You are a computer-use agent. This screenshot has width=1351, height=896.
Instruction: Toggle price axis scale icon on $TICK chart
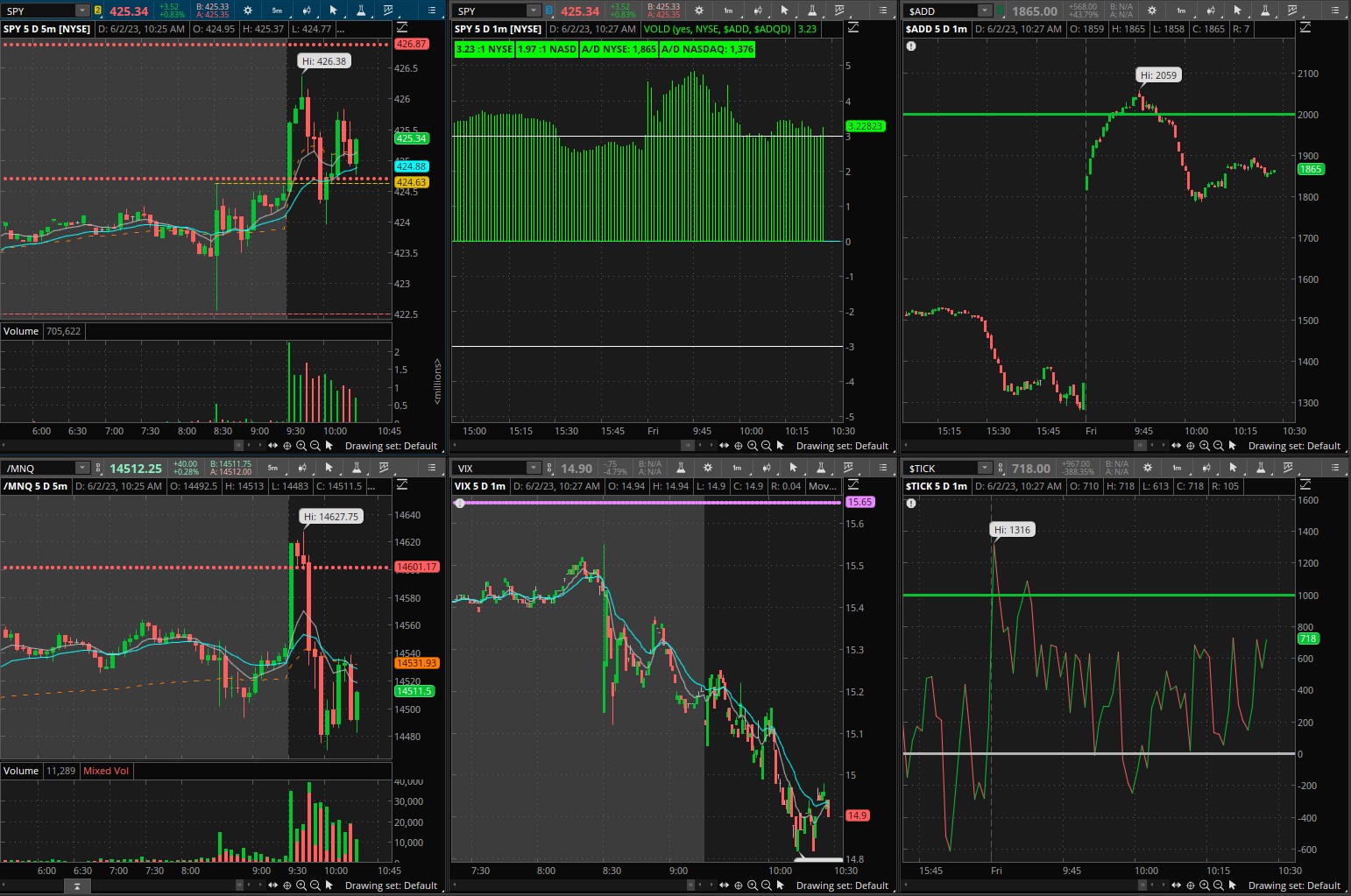(x=1305, y=485)
